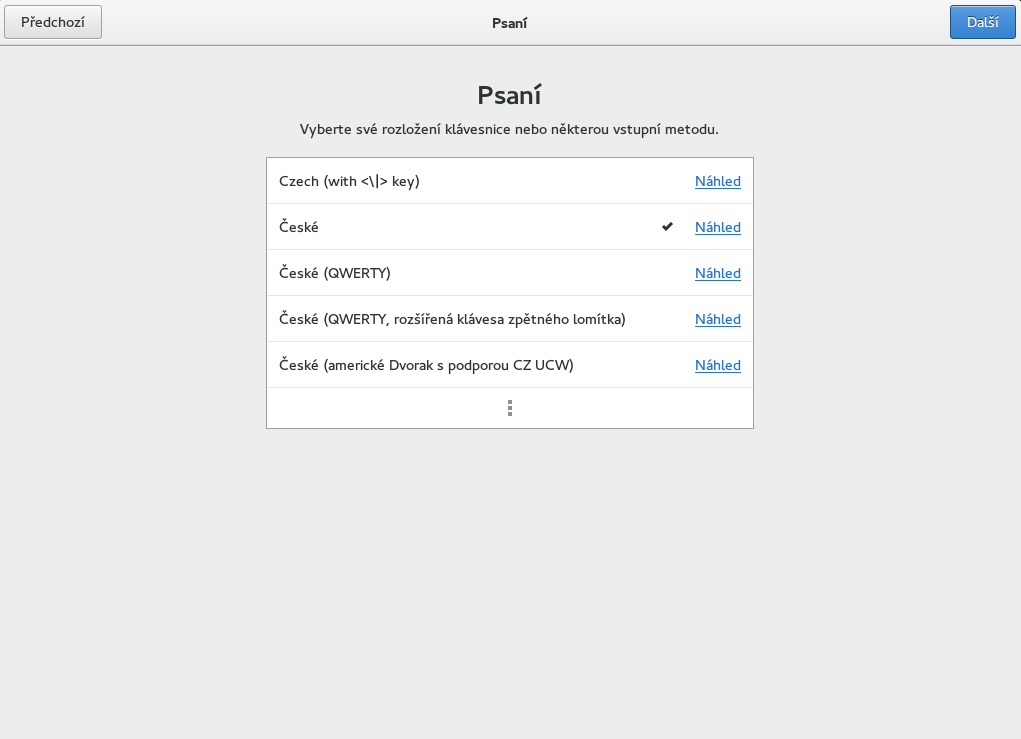Show Náhled for QWERTY rozšířená klávesa layout
The width and height of the screenshot is (1021, 739).
tap(718, 319)
